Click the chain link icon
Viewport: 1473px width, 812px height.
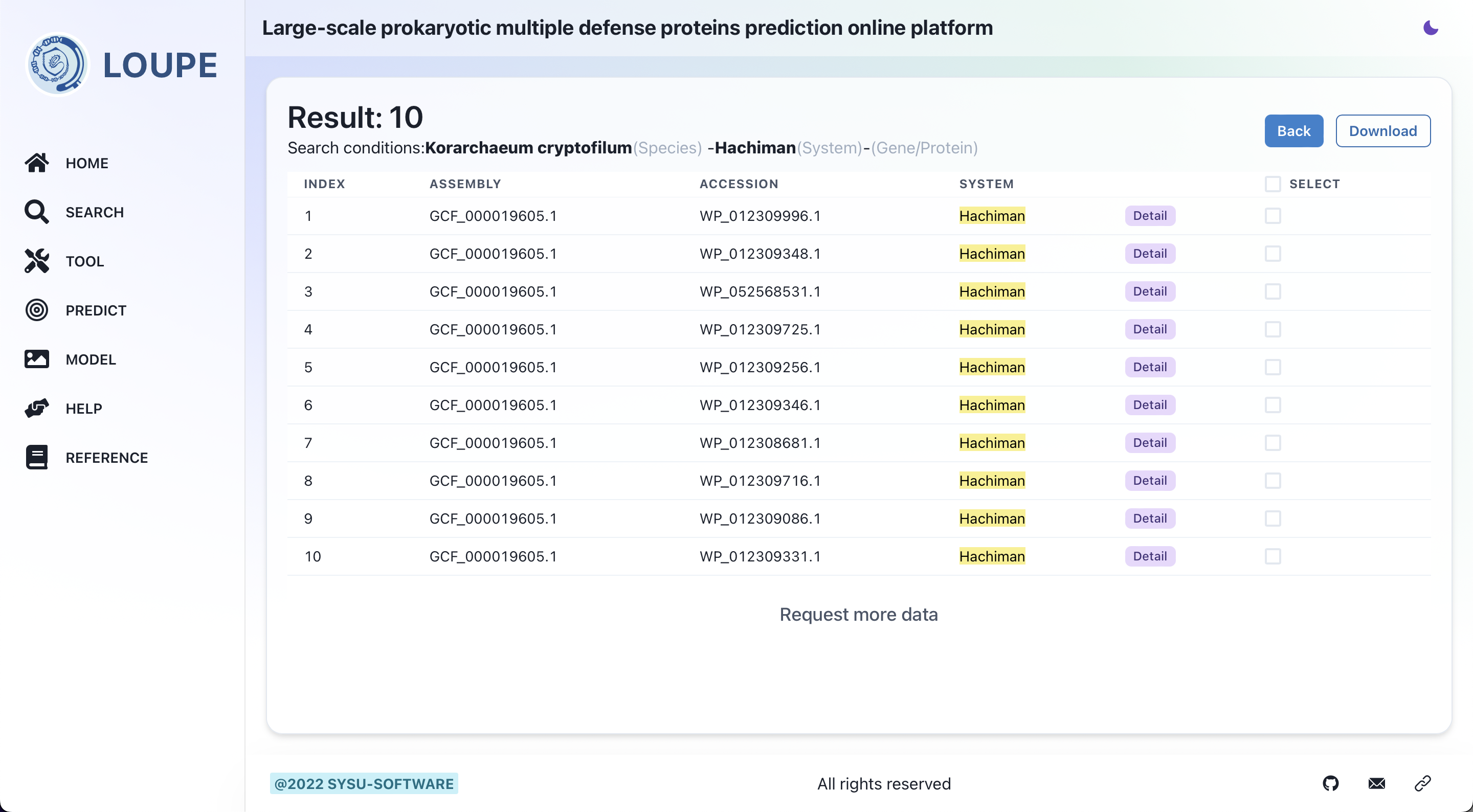point(1423,783)
